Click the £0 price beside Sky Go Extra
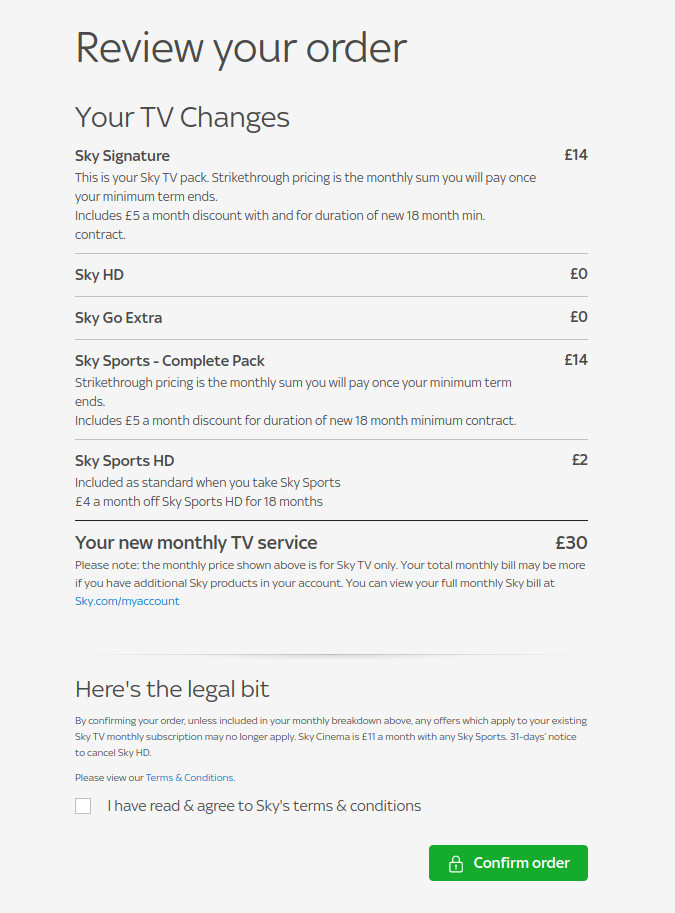675x913 pixels. pos(578,317)
